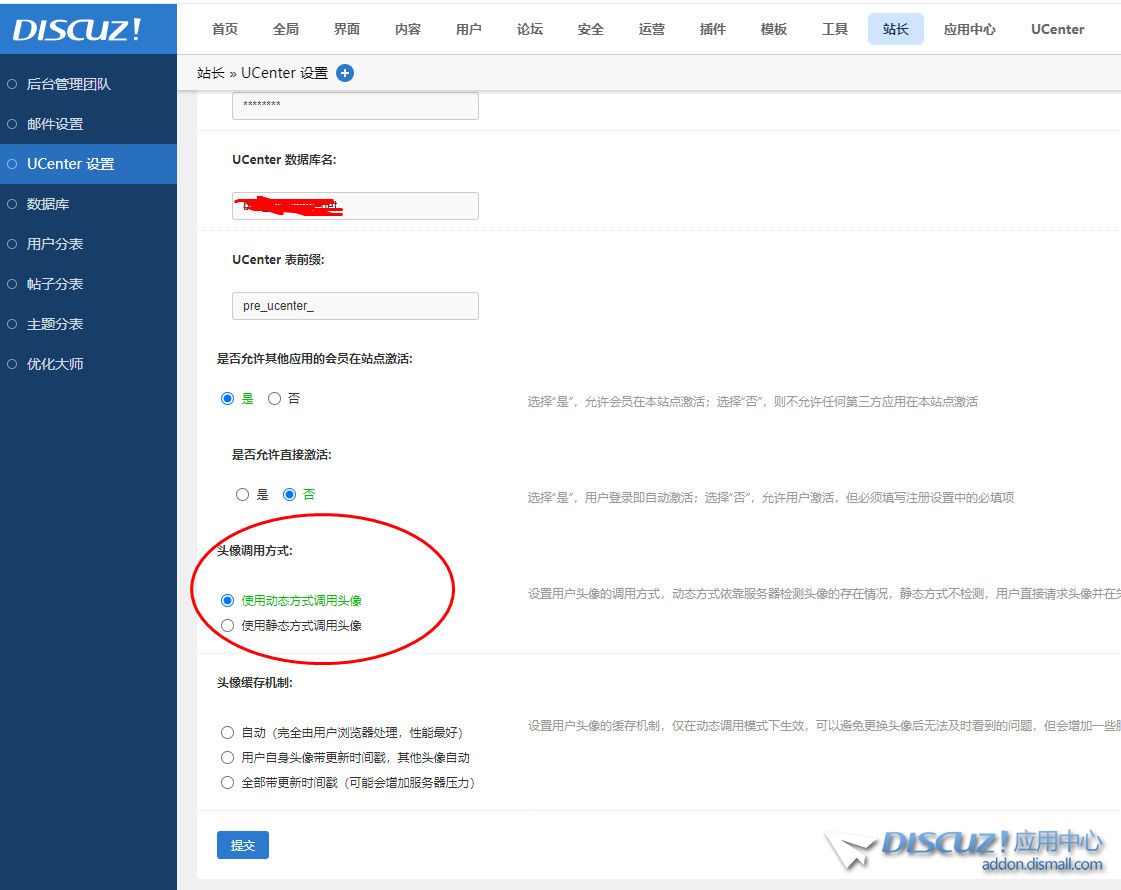Screen dimensions: 1121x890
Task: Click the Discuz! logo in header
Action: [x=76, y=29]
